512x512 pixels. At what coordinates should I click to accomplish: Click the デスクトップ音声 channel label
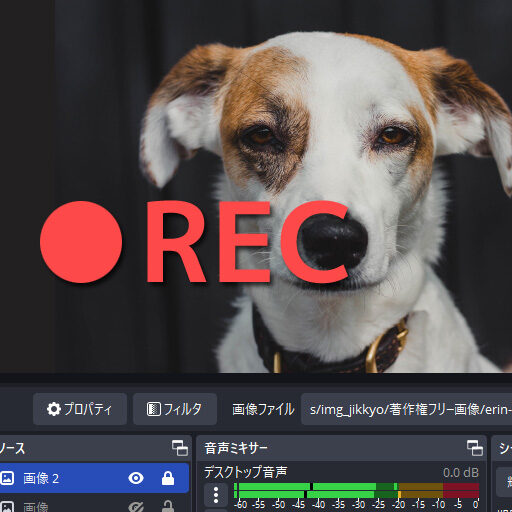246,472
